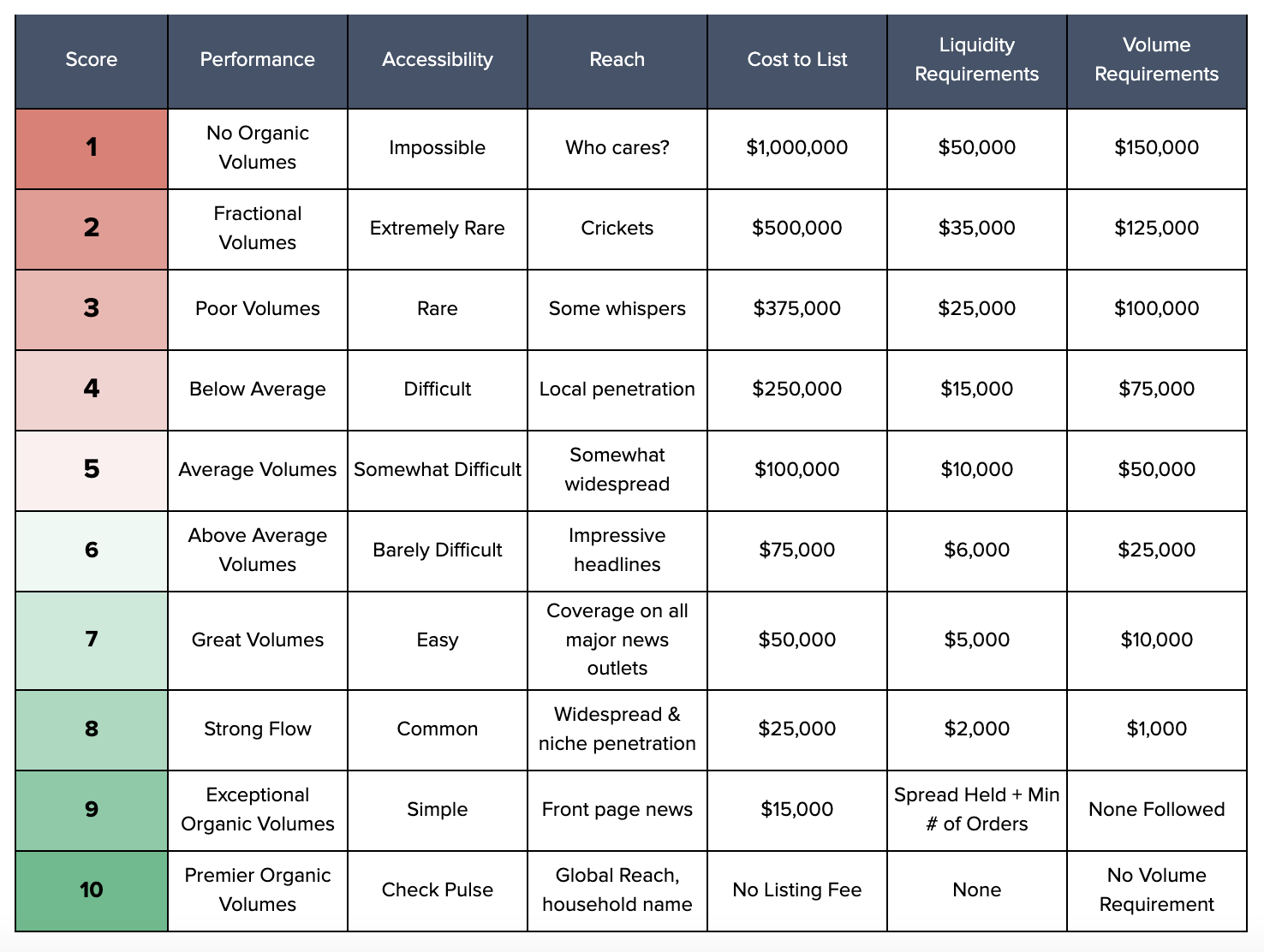The image size is (1264, 952).
Task: Click the $1,000,000 cost cell
Action: (x=796, y=148)
